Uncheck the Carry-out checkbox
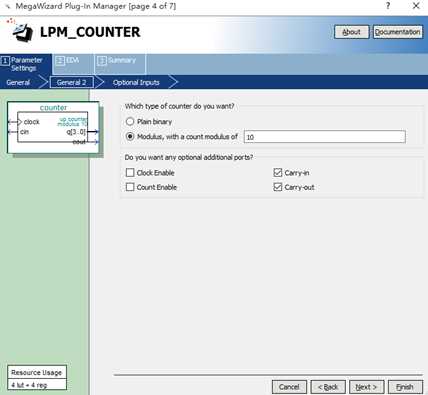 click(278, 187)
